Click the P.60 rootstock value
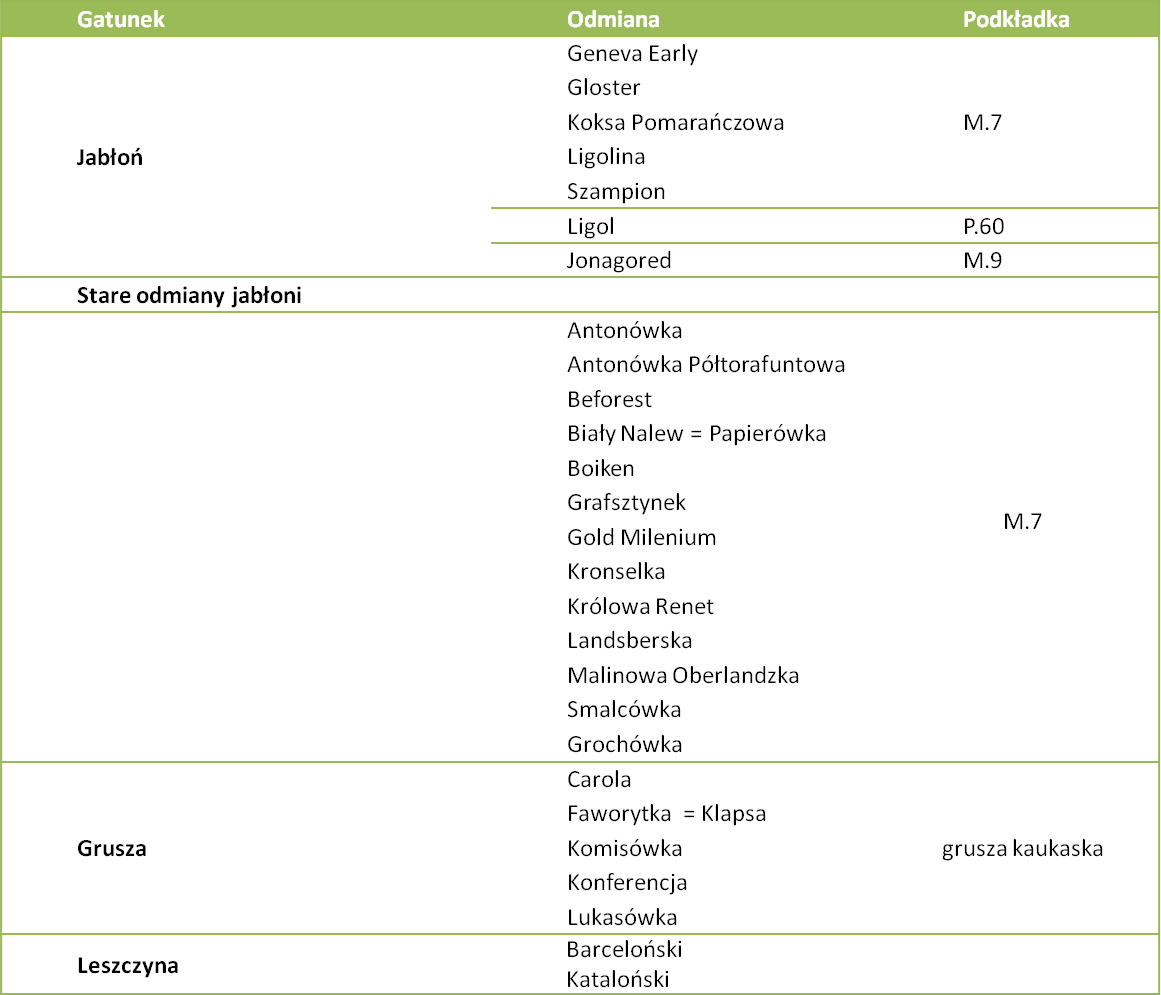Image resolution: width=1161 pixels, height=995 pixels. 983,226
